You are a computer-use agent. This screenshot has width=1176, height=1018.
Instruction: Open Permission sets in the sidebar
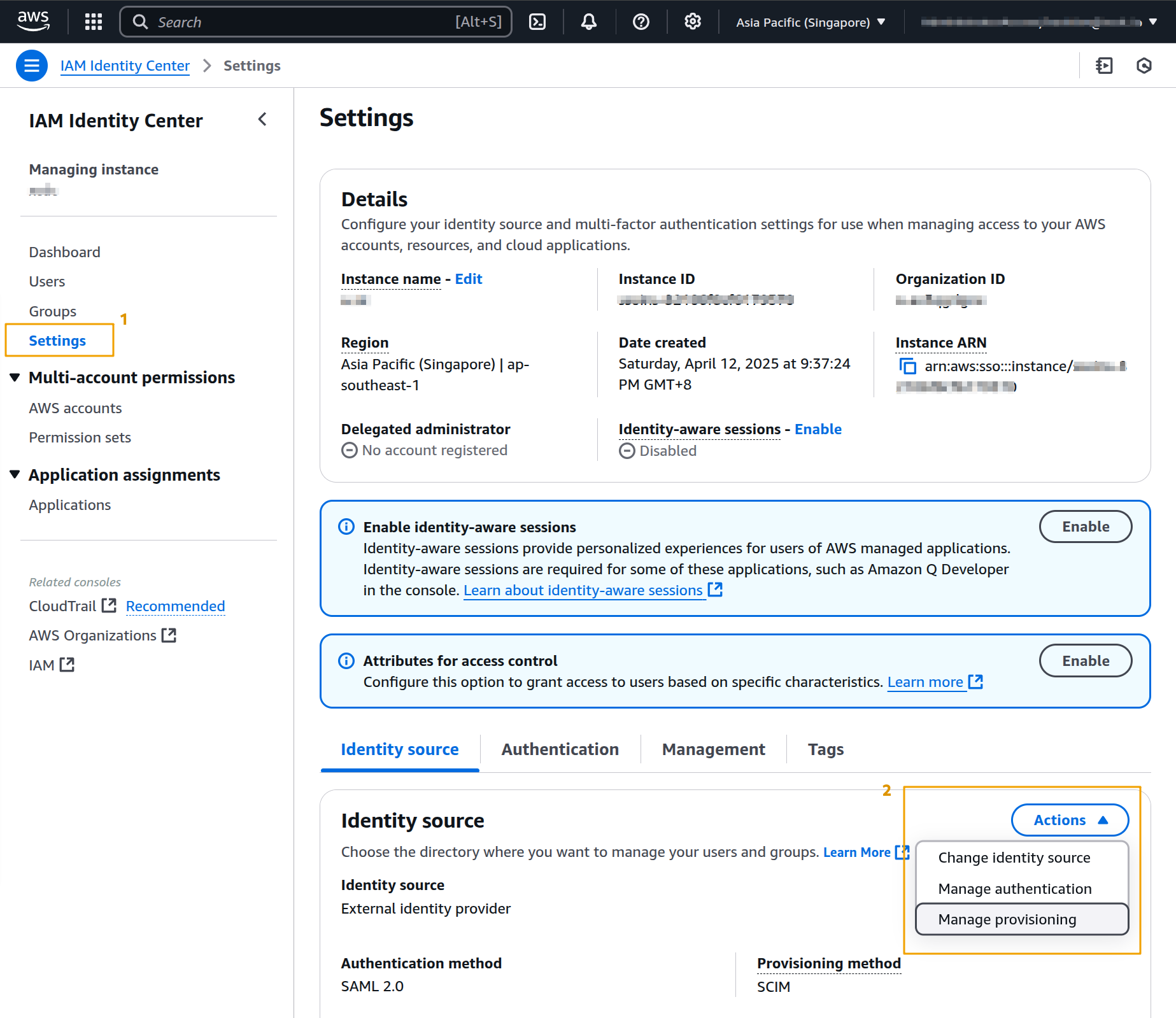coord(80,437)
